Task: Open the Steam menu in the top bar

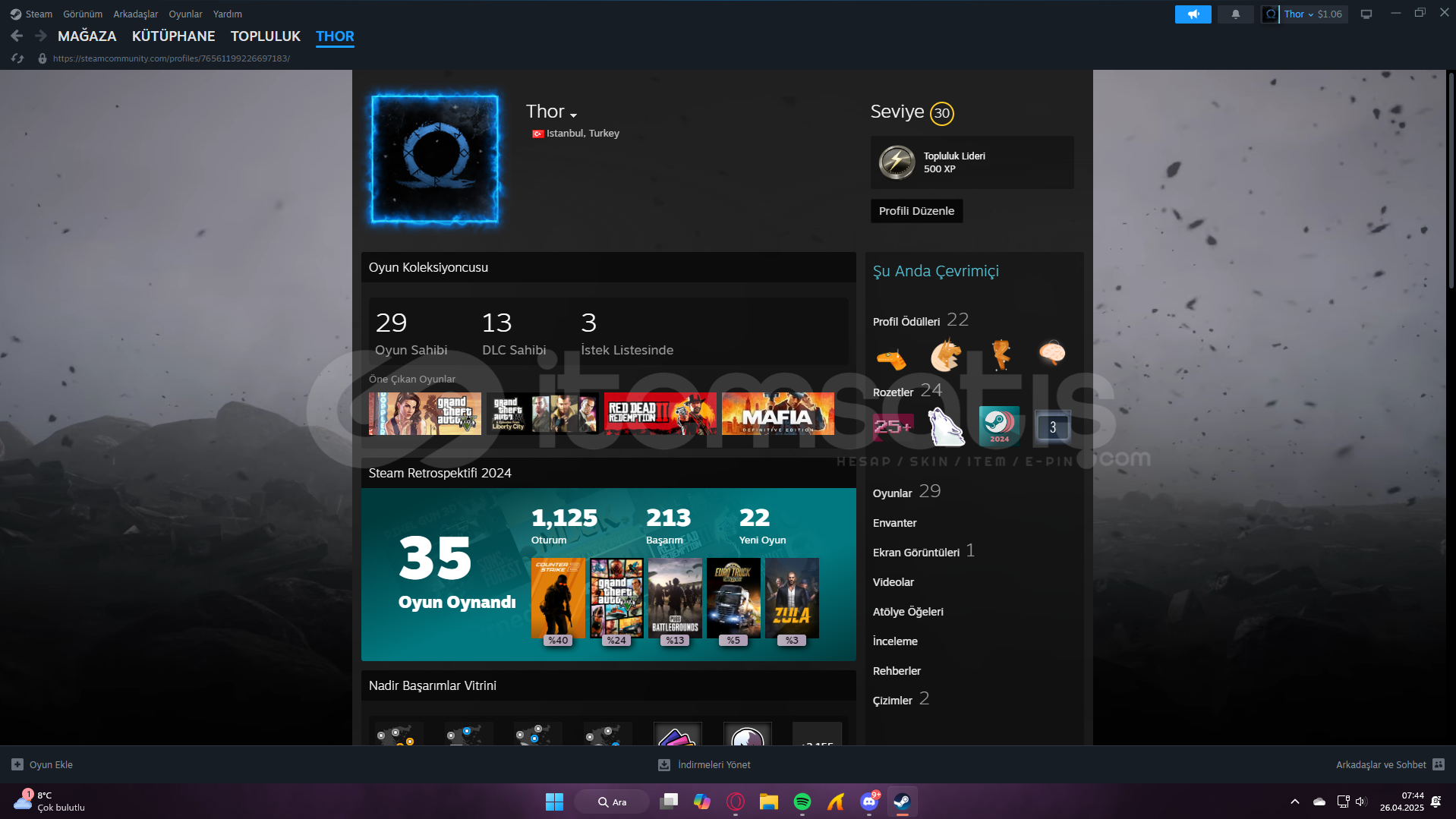Action: pyautogui.click(x=39, y=14)
